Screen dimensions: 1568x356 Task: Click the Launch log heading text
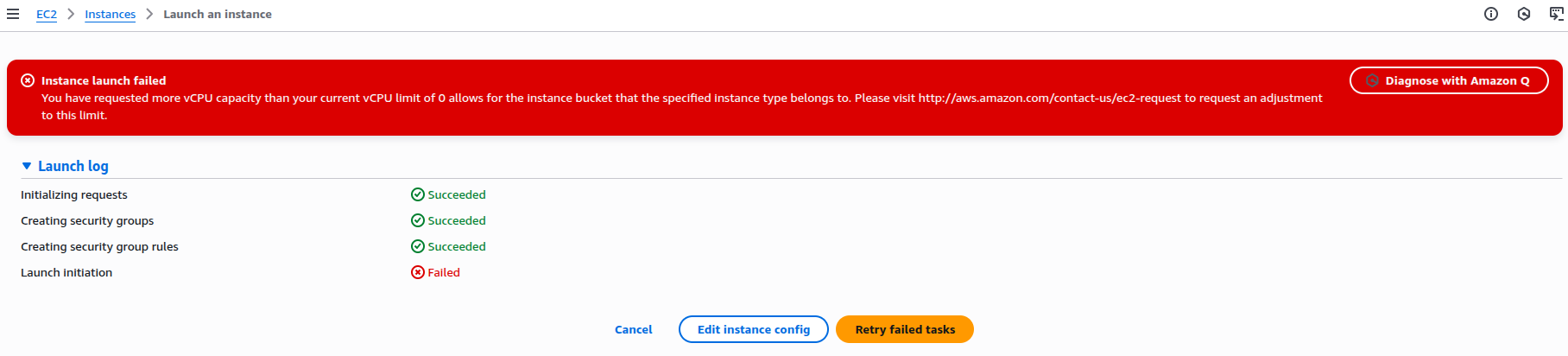coord(73,166)
